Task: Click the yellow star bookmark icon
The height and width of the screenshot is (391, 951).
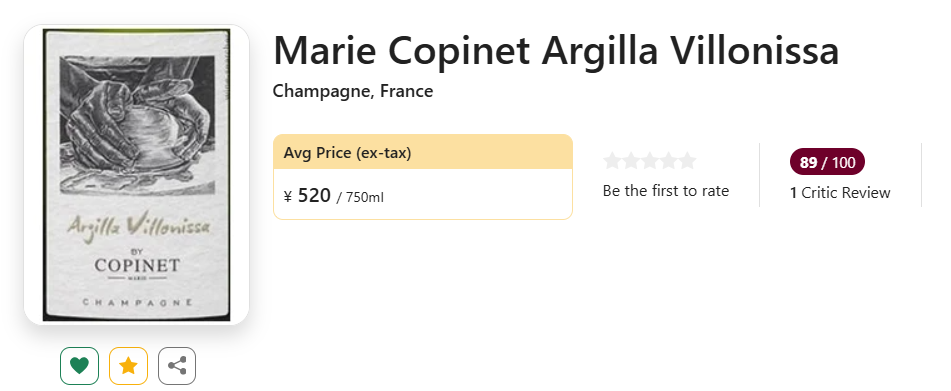Action: click(128, 366)
